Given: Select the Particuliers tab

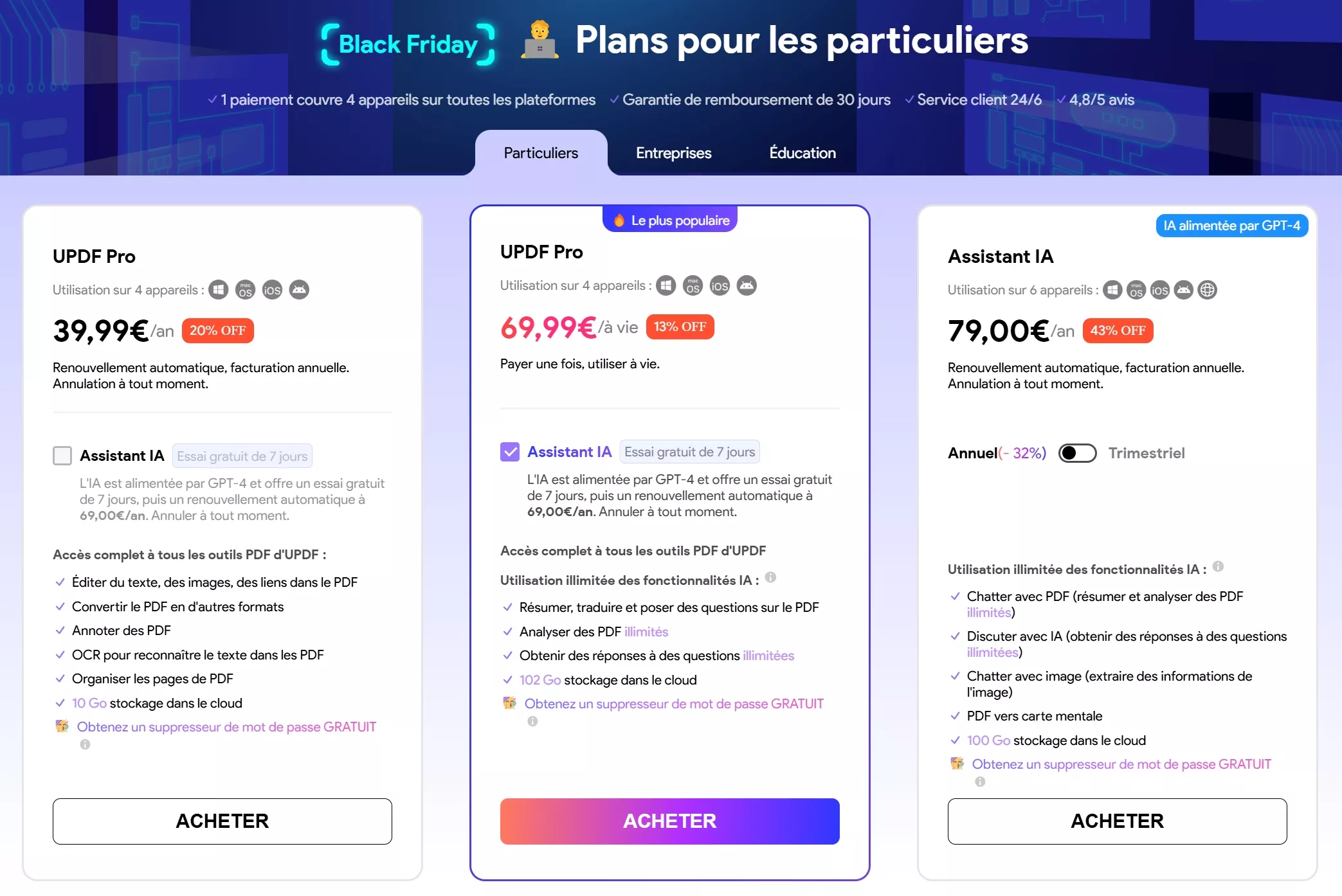Looking at the screenshot, I should click(541, 153).
